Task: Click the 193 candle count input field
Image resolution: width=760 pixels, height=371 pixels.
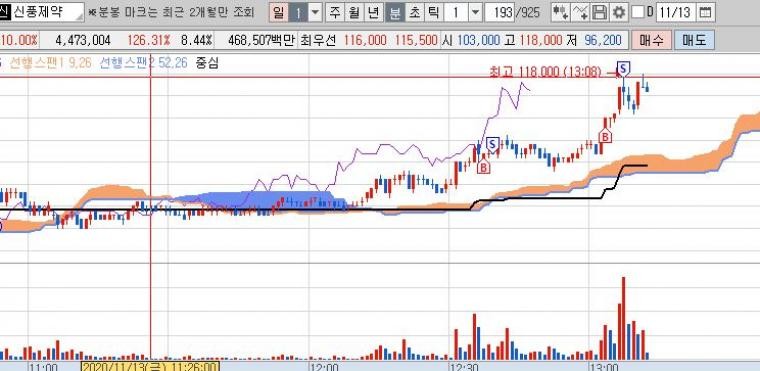Action: [x=499, y=12]
